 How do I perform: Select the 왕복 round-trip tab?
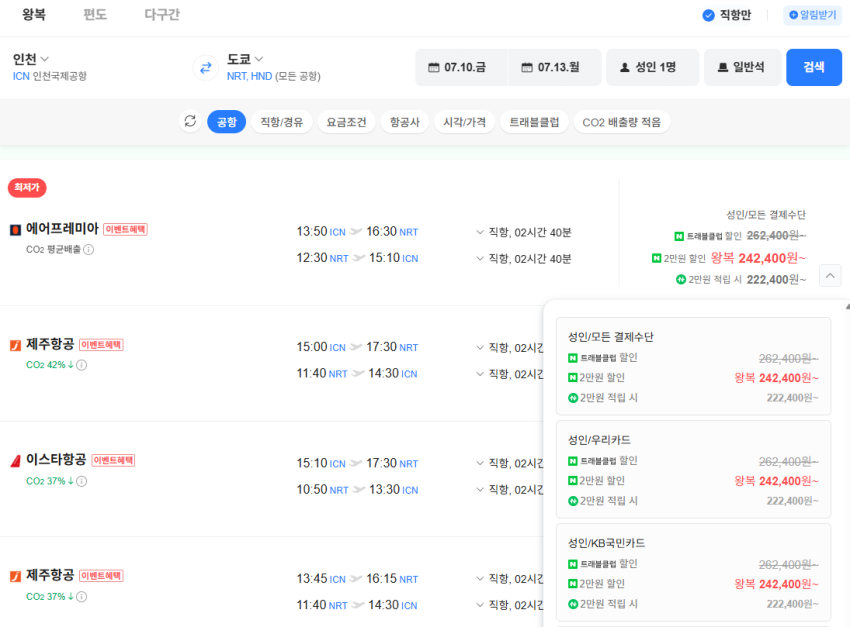pyautogui.click(x=34, y=15)
